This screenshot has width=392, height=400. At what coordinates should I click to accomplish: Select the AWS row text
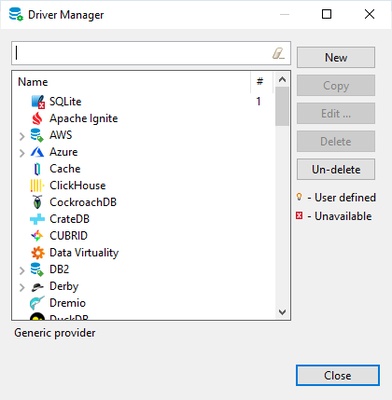(x=61, y=135)
